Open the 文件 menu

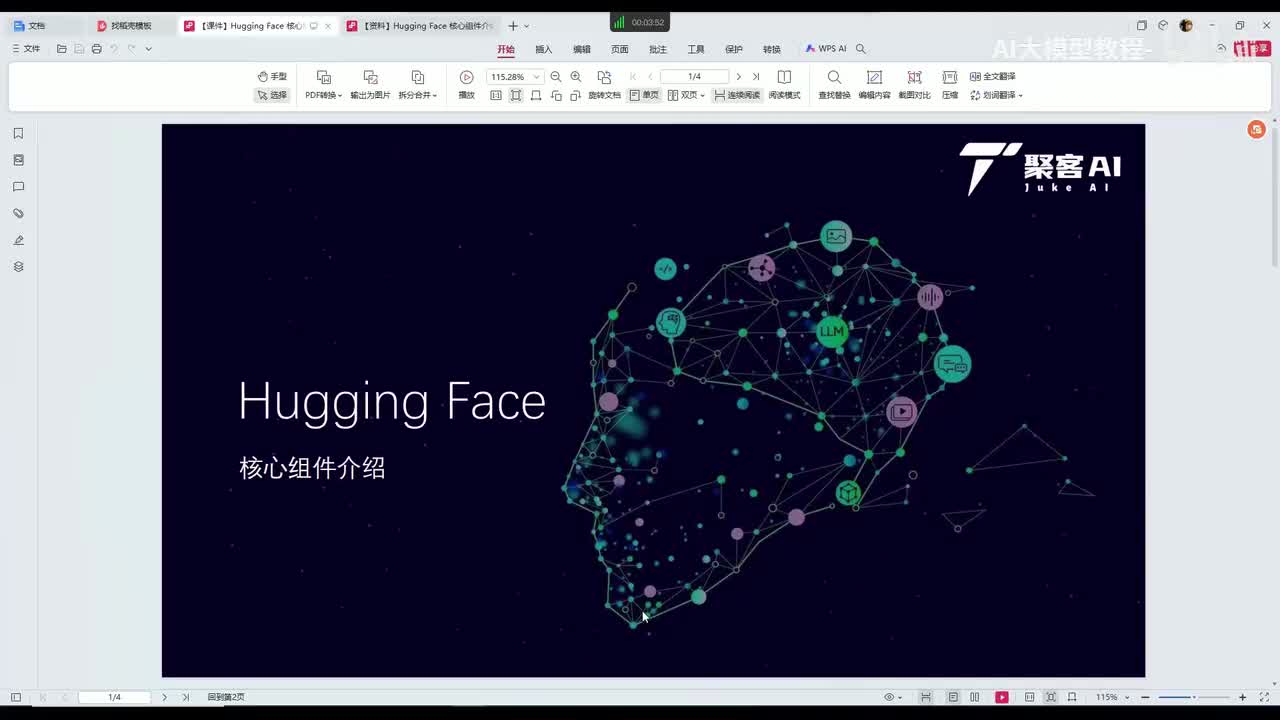coord(26,49)
